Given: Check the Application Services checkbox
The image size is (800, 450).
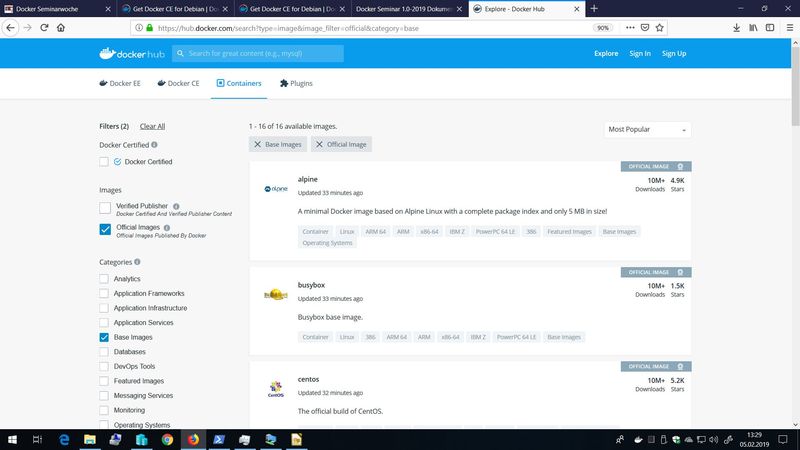Looking at the screenshot, I should 104,322.
